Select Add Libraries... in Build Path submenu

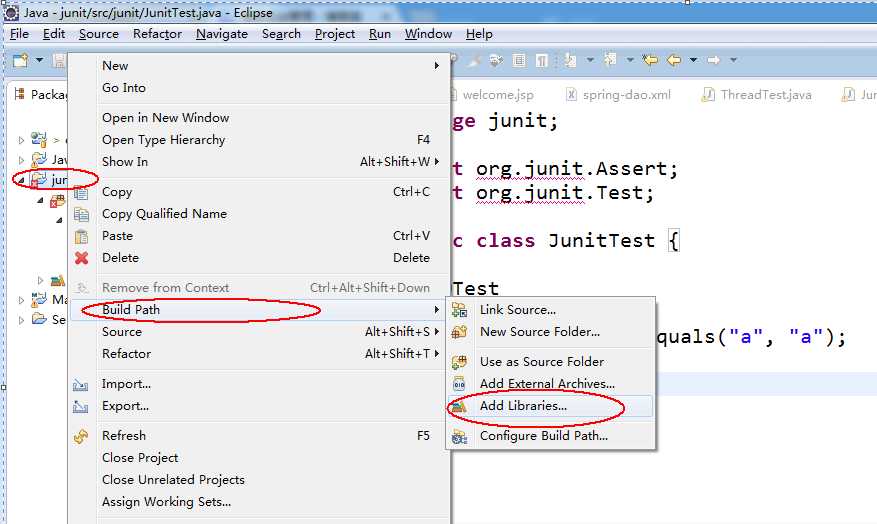[550, 406]
